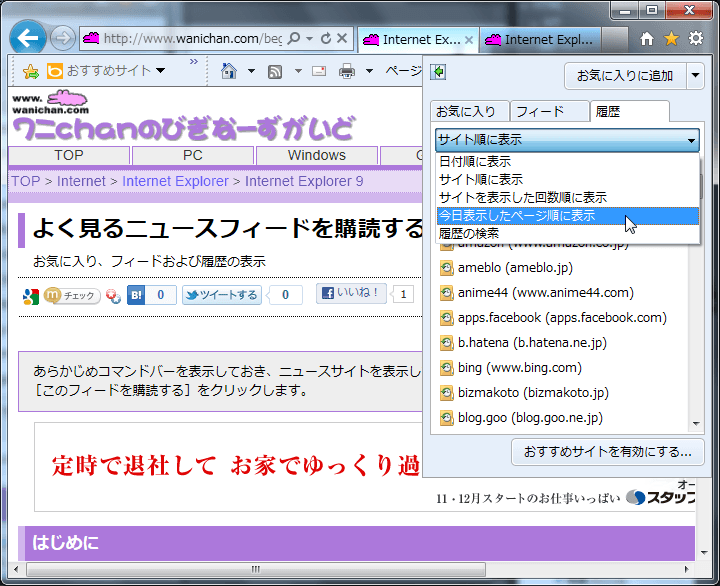Click the ツイートする tweet button

pos(222,295)
